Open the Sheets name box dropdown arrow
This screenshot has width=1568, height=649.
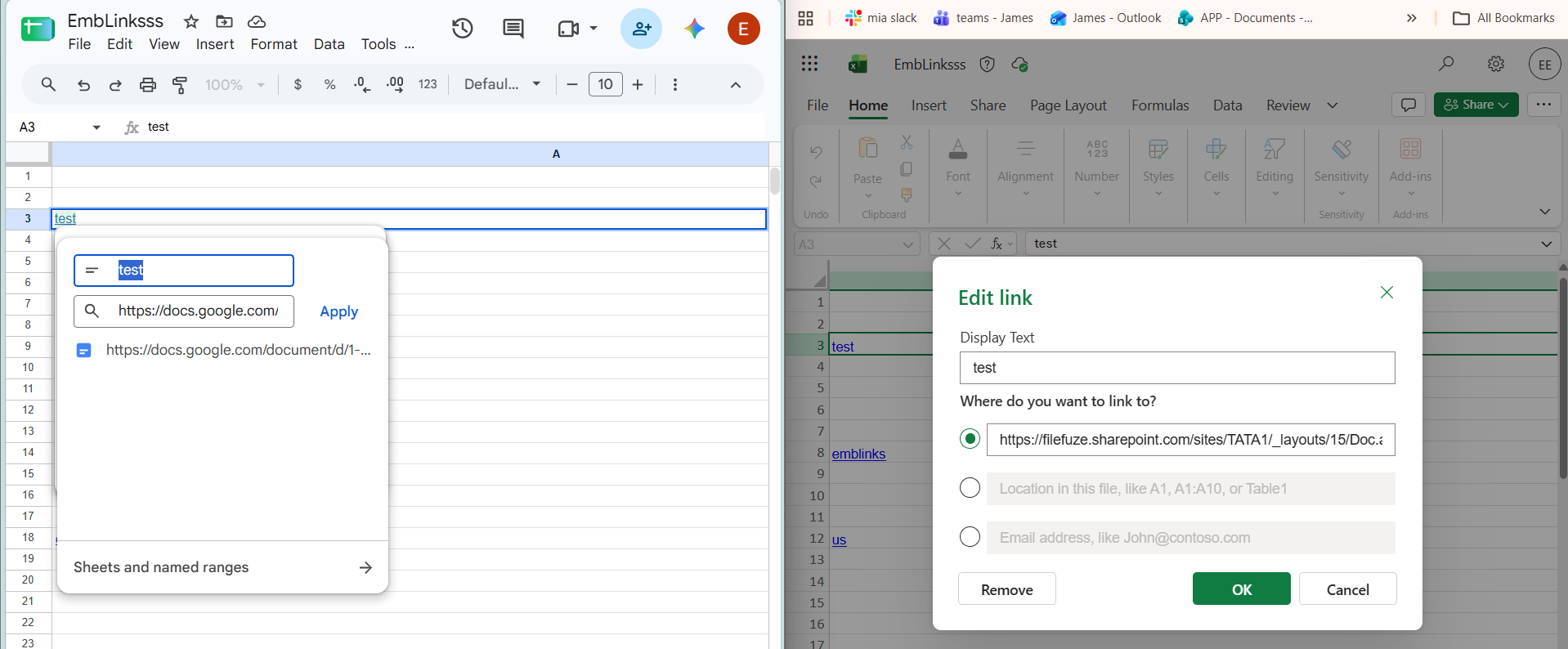pyautogui.click(x=96, y=128)
